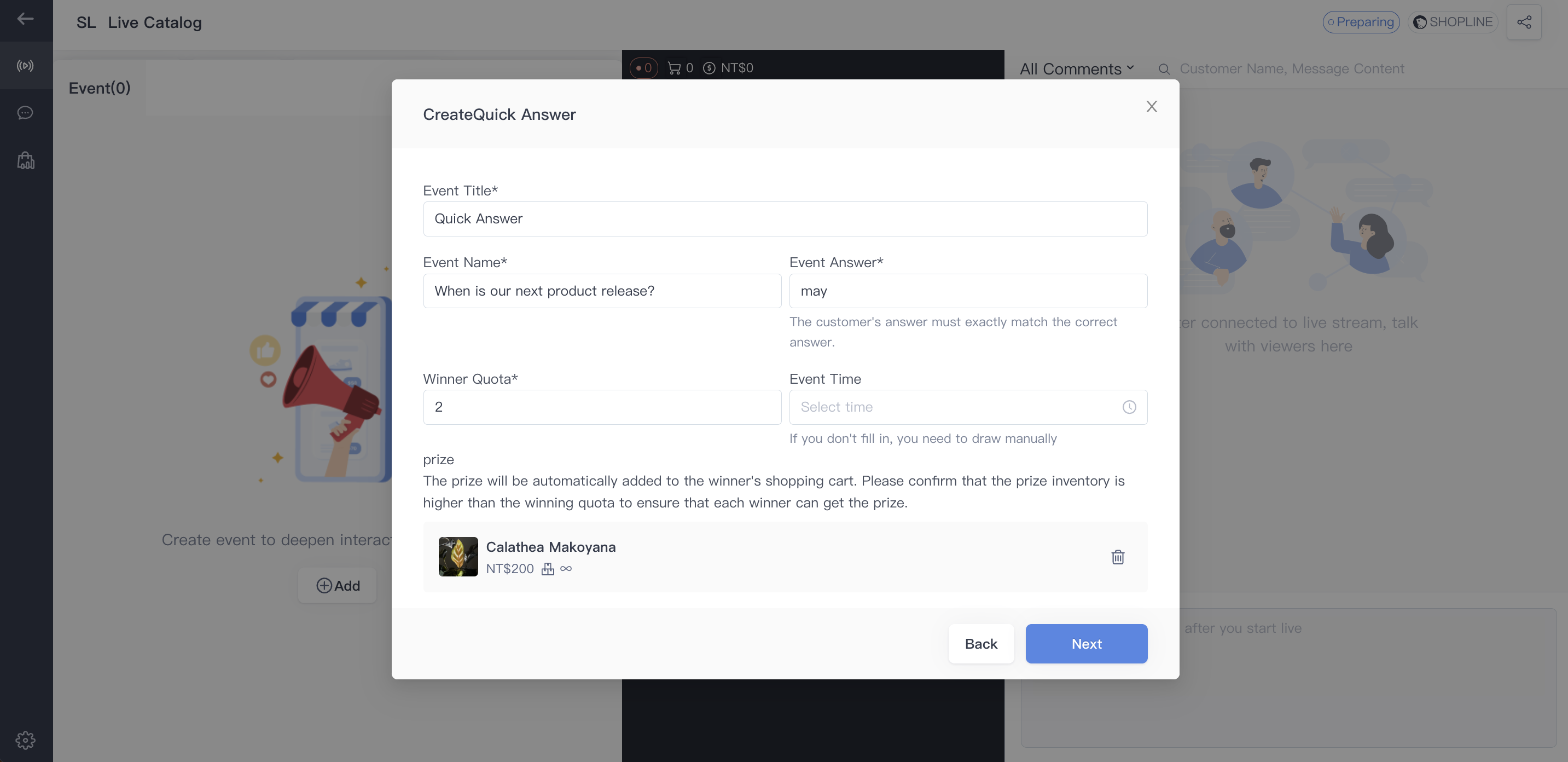Click the share icon in the header
The image size is (1568, 762).
coord(1524,22)
